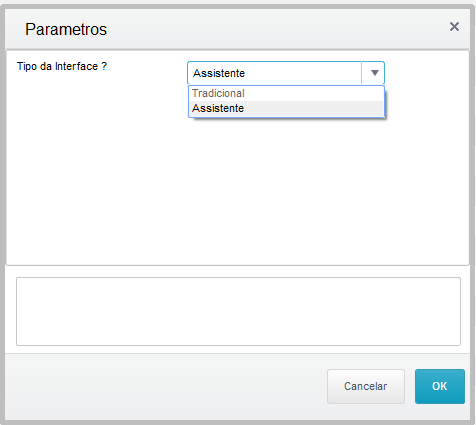Pick the grayed Tradicional interface option
Image resolution: width=476 pixels, height=425 pixels.
tap(218, 93)
